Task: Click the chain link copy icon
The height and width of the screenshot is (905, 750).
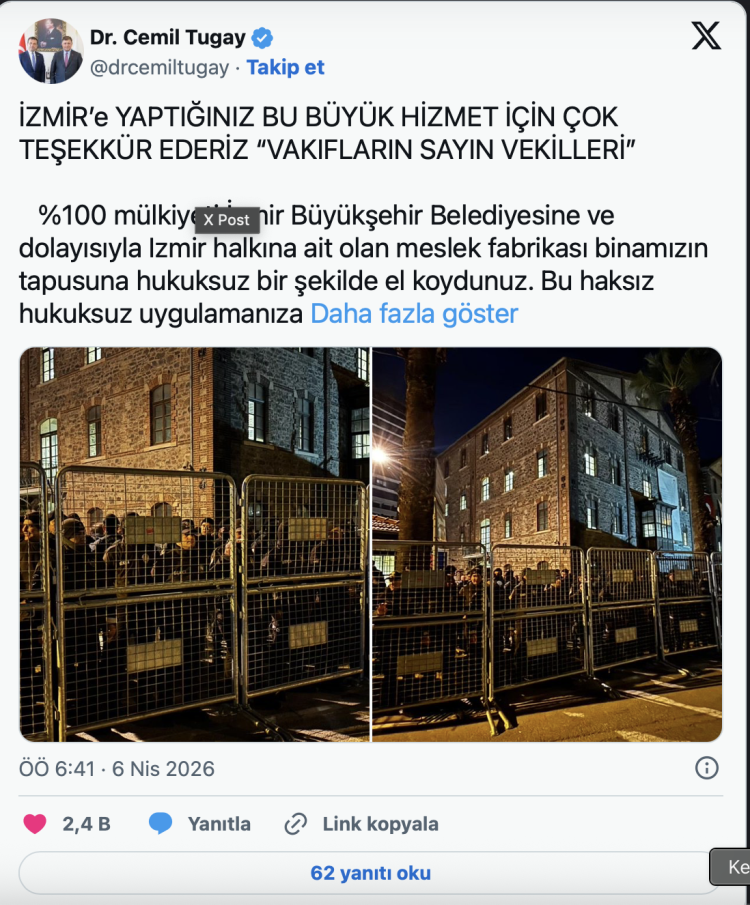Action: (x=296, y=824)
